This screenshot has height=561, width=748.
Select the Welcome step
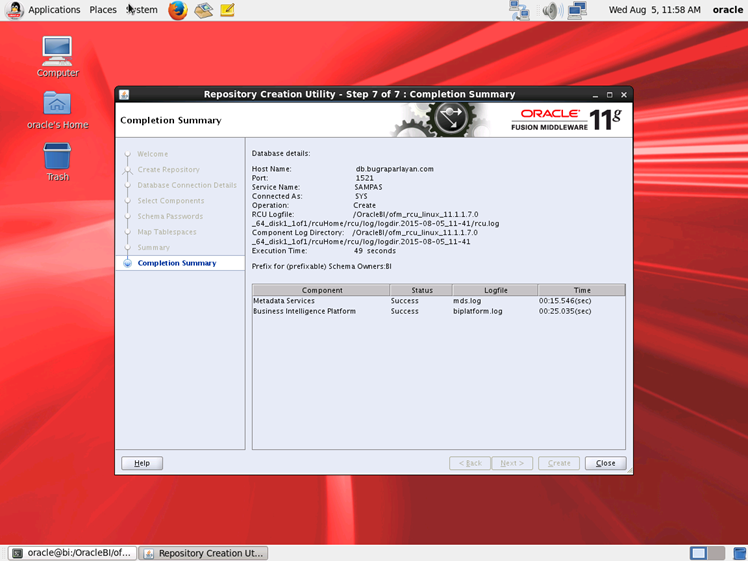click(153, 154)
